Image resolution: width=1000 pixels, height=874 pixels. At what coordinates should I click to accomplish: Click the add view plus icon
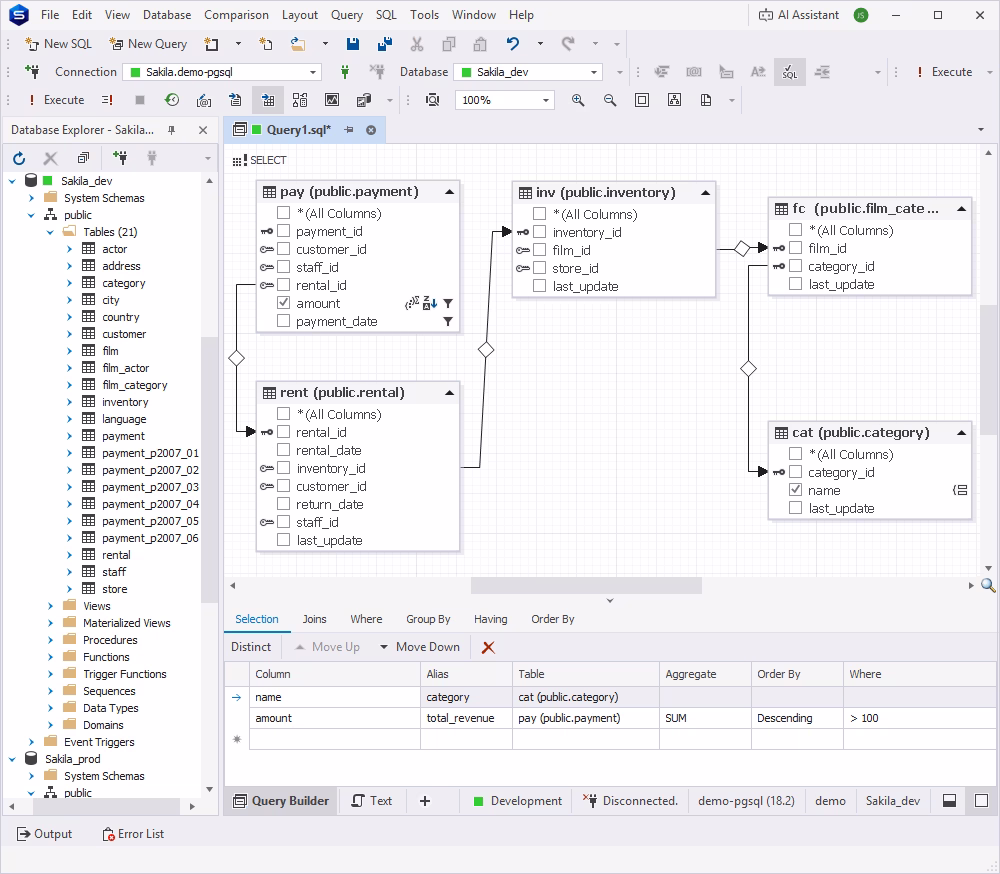click(425, 801)
